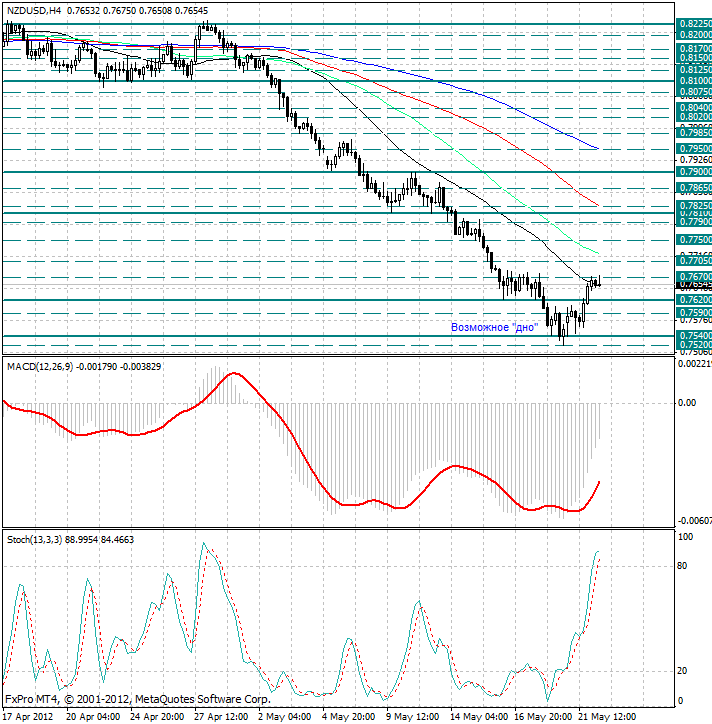712x724 pixels.
Task: Click the 27 Apr 12:00 time label
Action: click(x=221, y=717)
